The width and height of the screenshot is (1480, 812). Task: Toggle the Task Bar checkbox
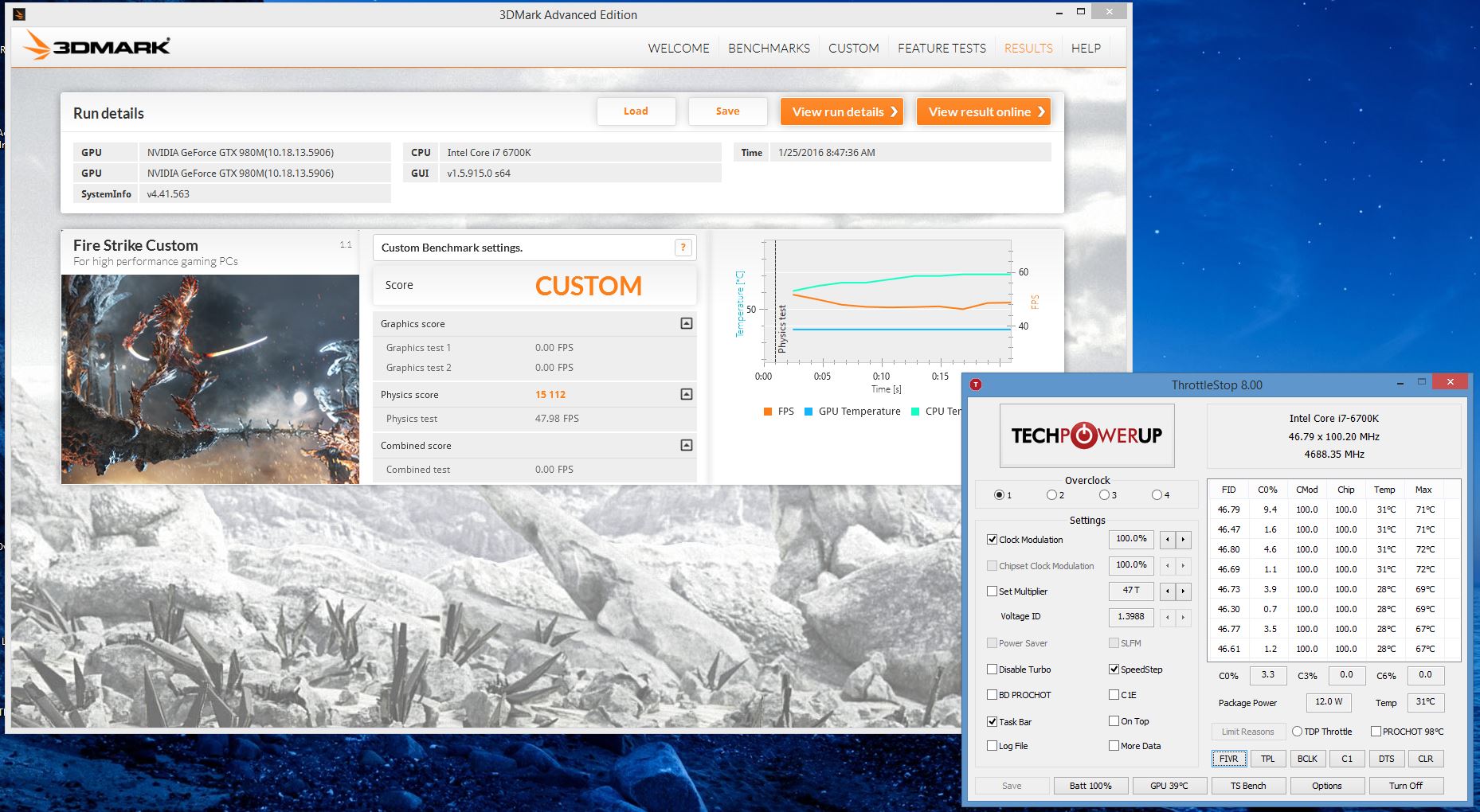(992, 722)
